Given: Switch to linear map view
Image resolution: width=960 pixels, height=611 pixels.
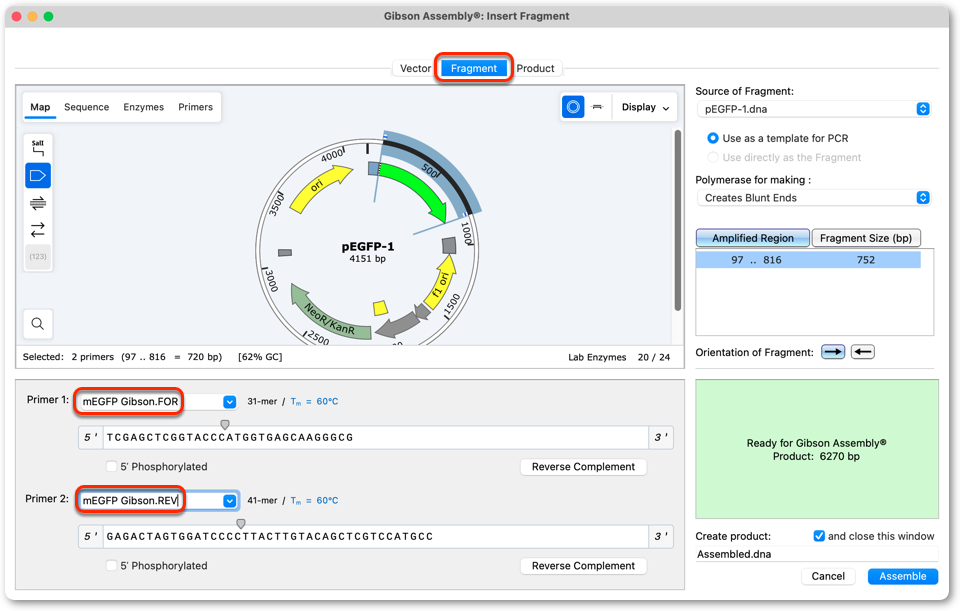Looking at the screenshot, I should (x=598, y=107).
